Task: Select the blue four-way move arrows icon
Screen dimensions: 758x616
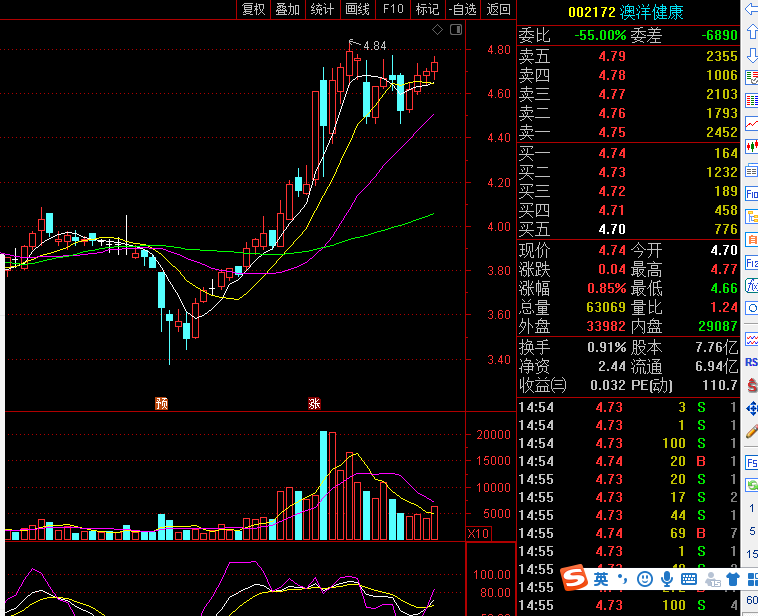Action: [752, 409]
